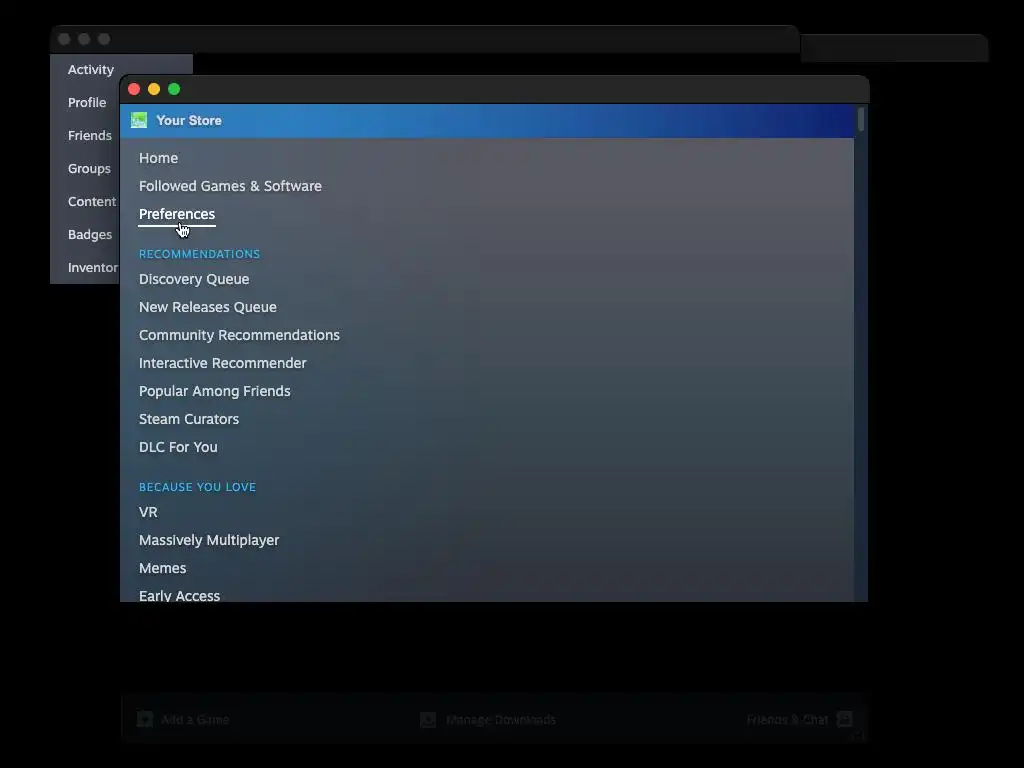The width and height of the screenshot is (1024, 768).
Task: Click Add a Game label
Action: click(195, 720)
